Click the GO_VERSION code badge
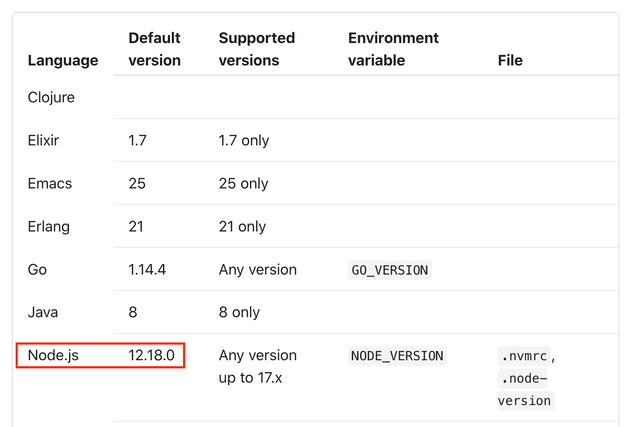 (x=389, y=270)
